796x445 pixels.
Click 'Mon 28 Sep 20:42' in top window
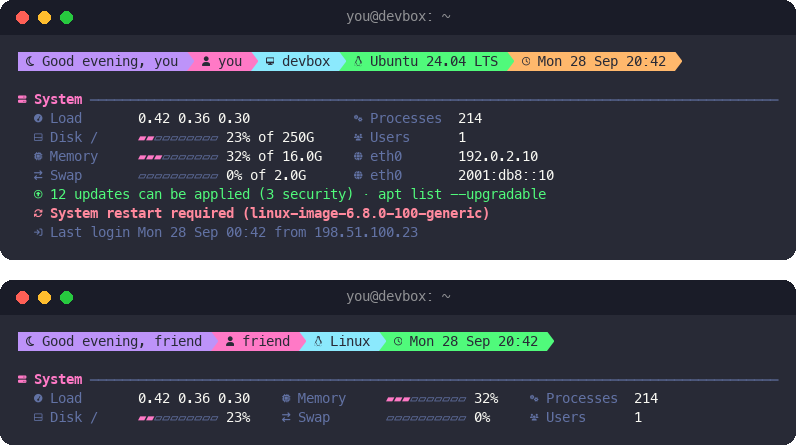point(601,61)
